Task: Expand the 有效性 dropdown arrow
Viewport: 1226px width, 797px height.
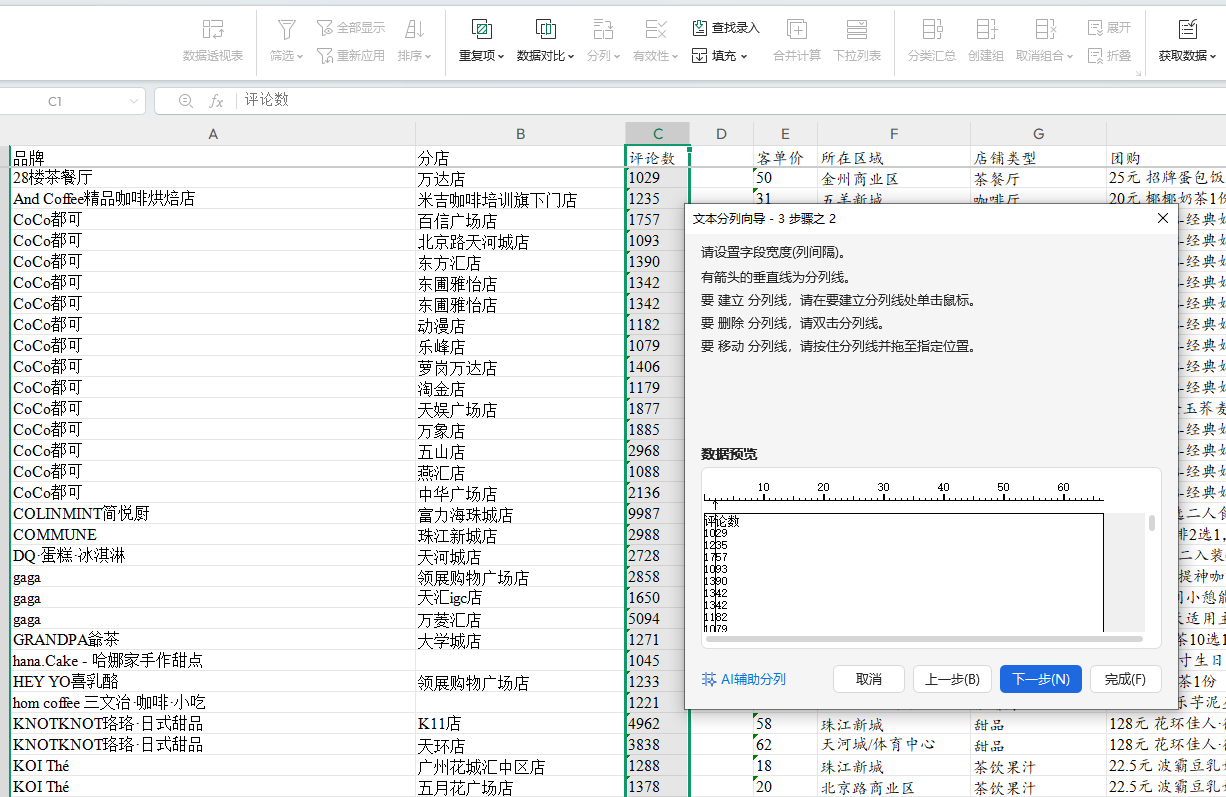Action: pyautogui.click(x=676, y=57)
